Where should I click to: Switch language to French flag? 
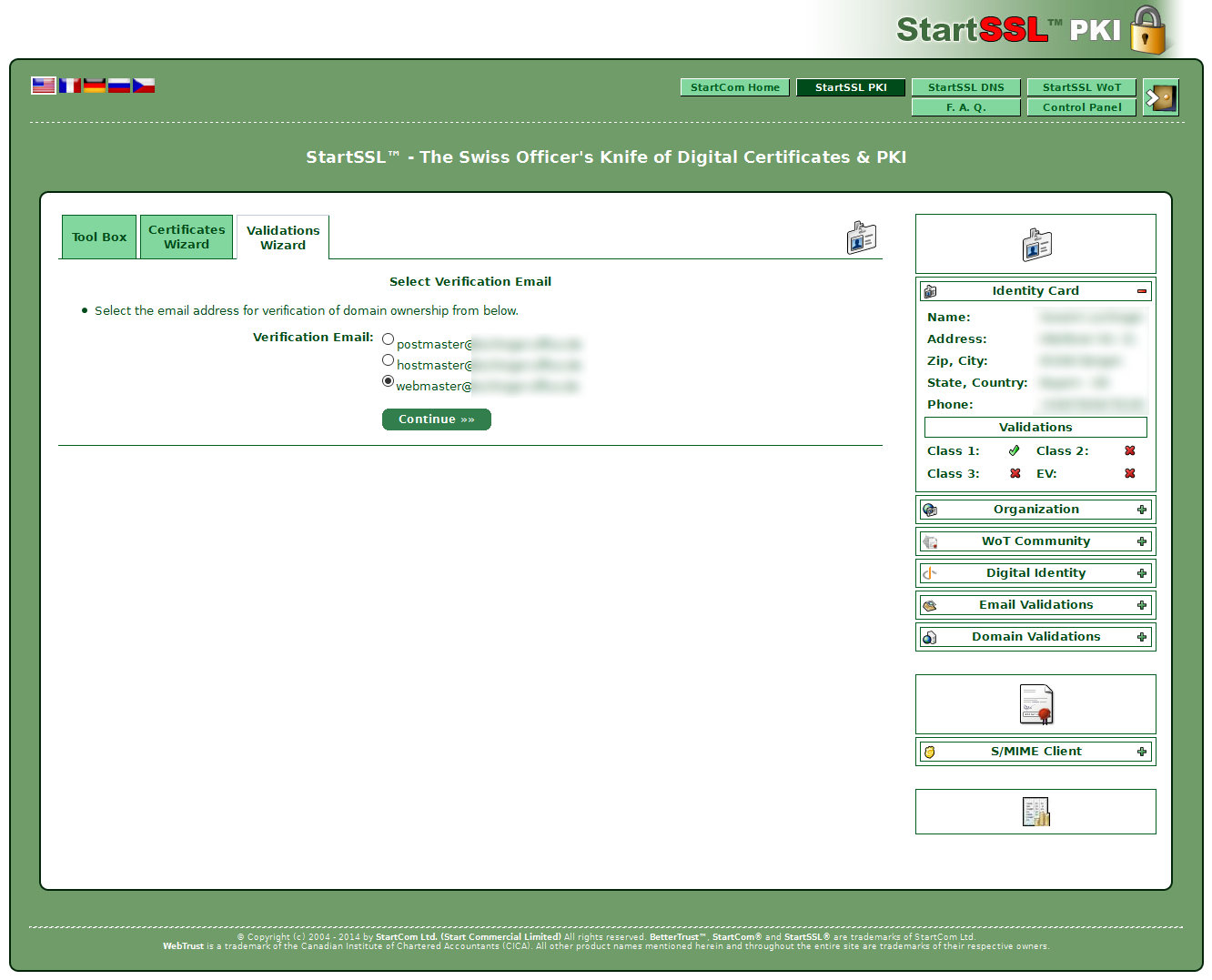pos(70,86)
